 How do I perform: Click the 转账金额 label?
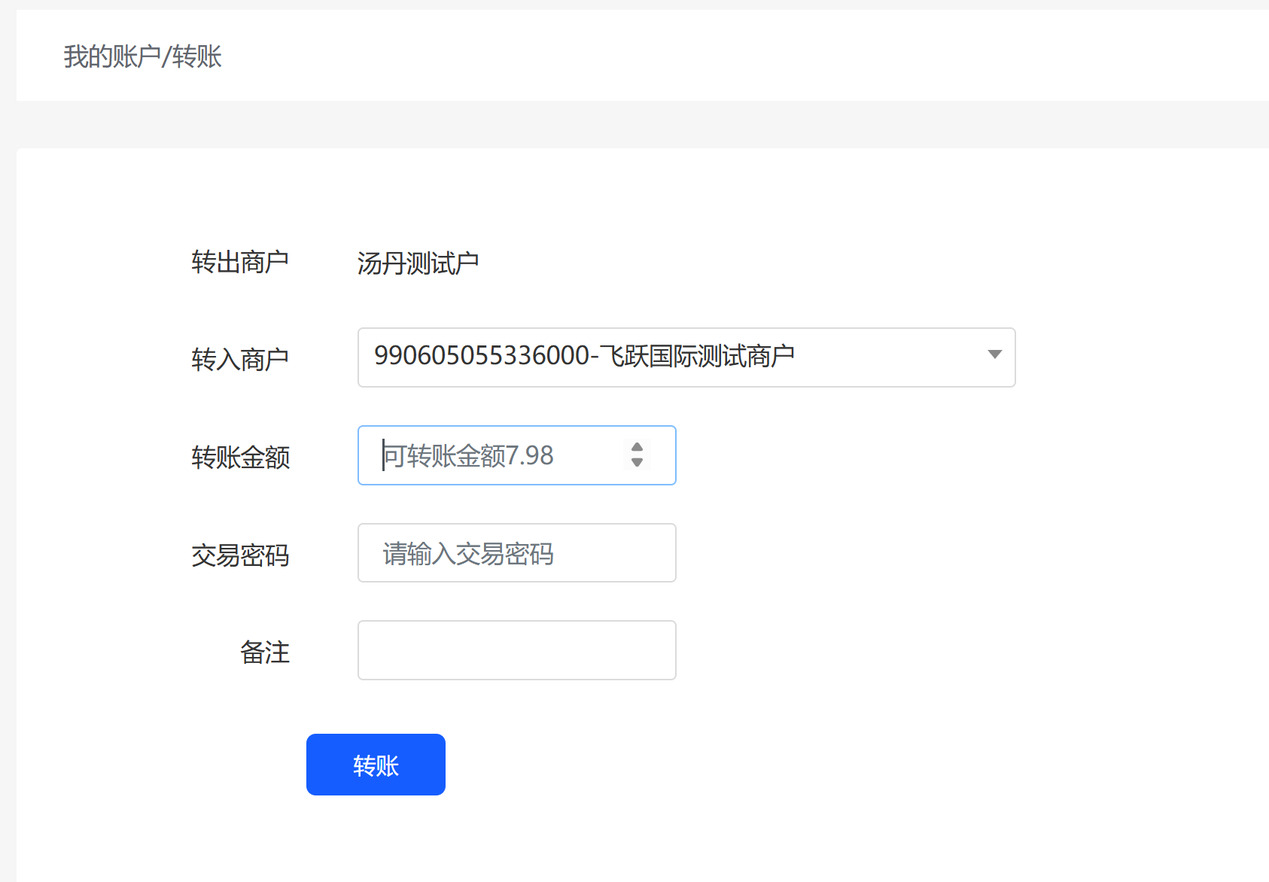240,457
